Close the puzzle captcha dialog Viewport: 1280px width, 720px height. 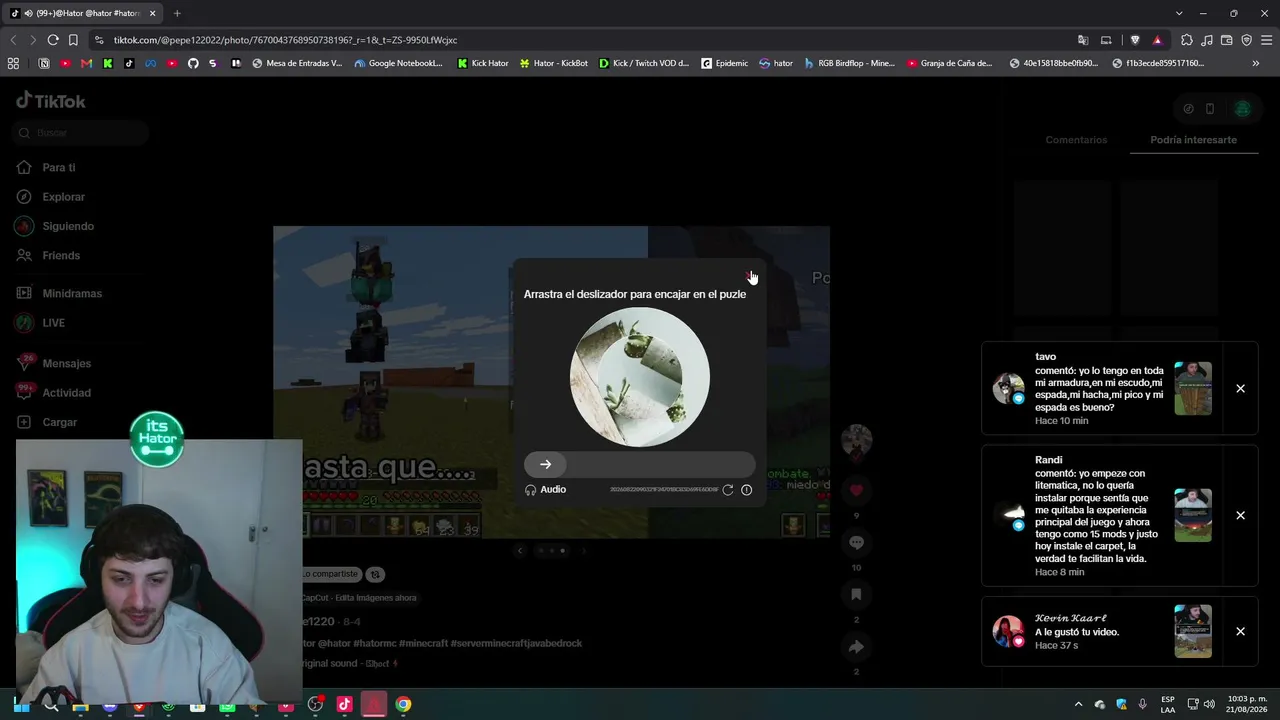(750, 276)
